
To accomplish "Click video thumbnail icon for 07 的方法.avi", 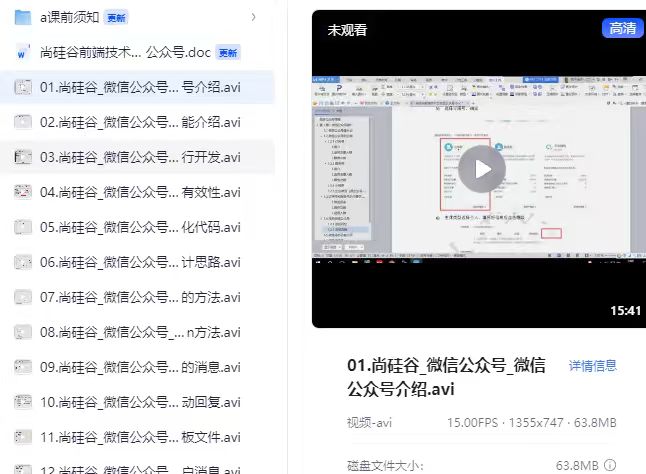I will coord(23,297).
